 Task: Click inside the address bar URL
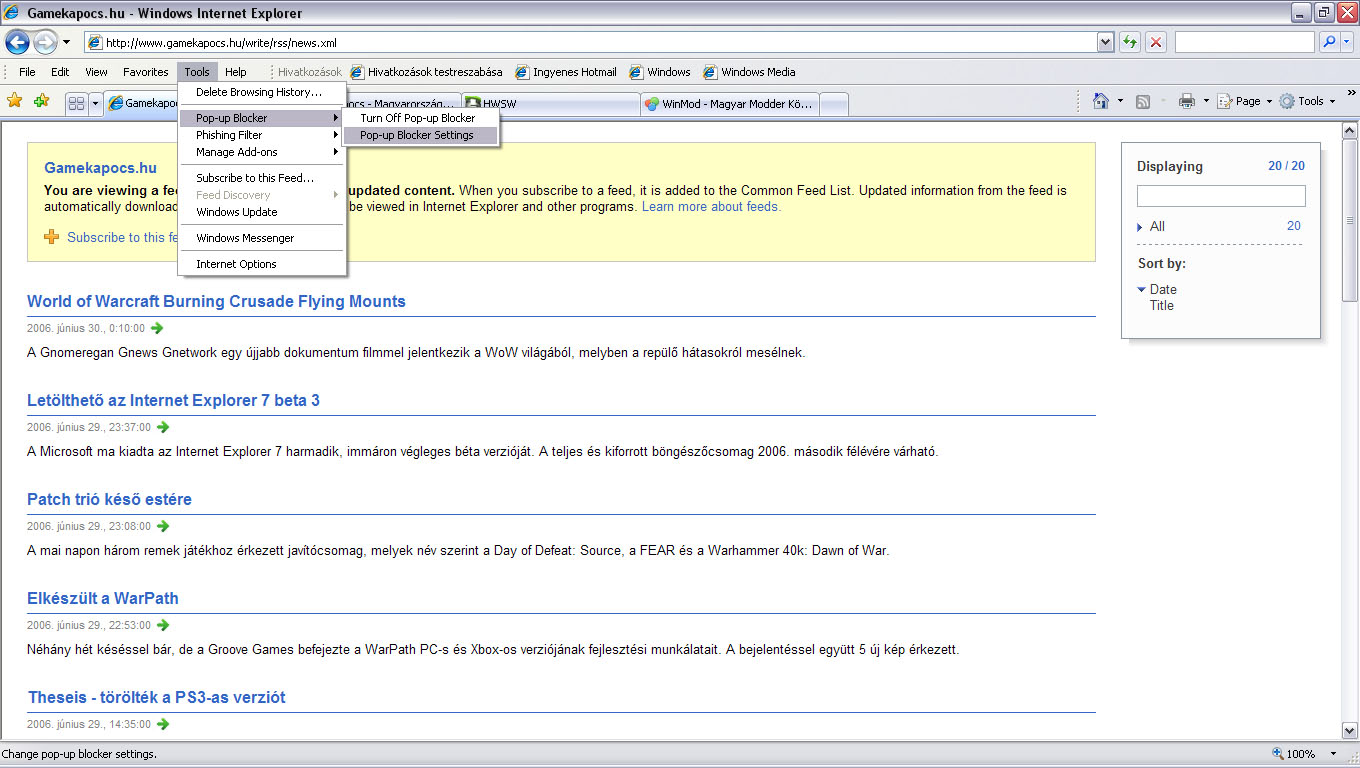tap(590, 42)
